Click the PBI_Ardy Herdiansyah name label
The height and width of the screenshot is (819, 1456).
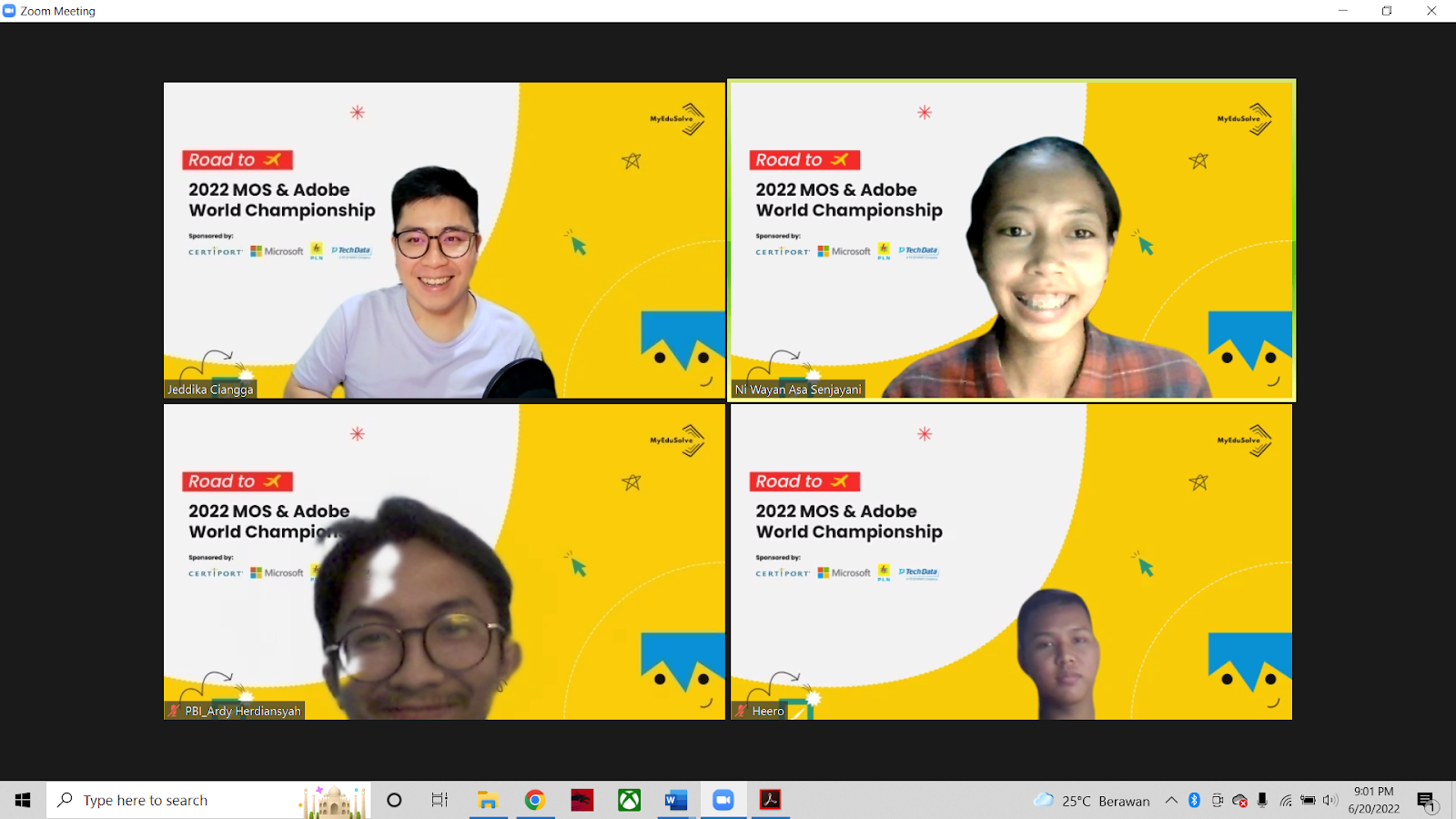243,711
